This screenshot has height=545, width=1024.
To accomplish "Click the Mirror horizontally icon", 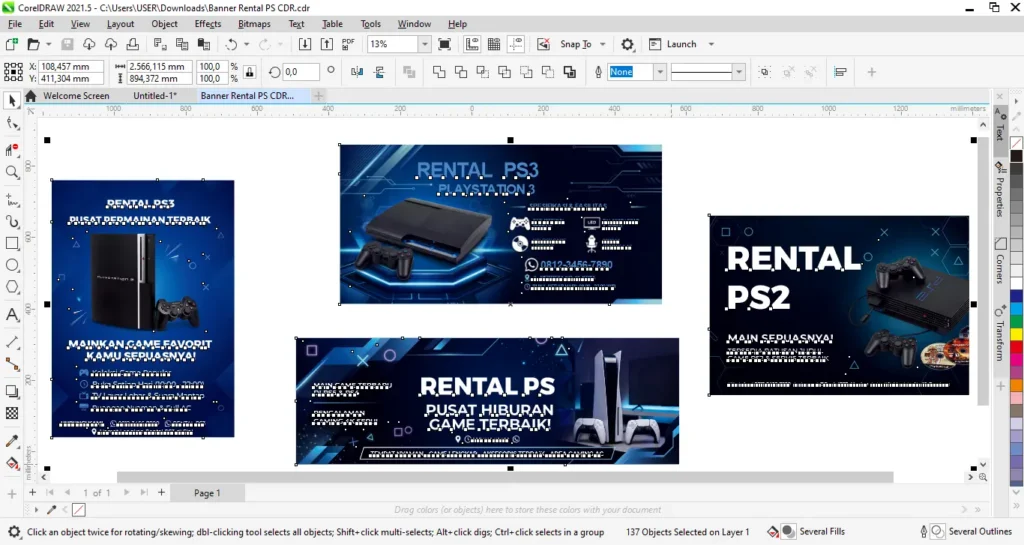I will point(357,72).
